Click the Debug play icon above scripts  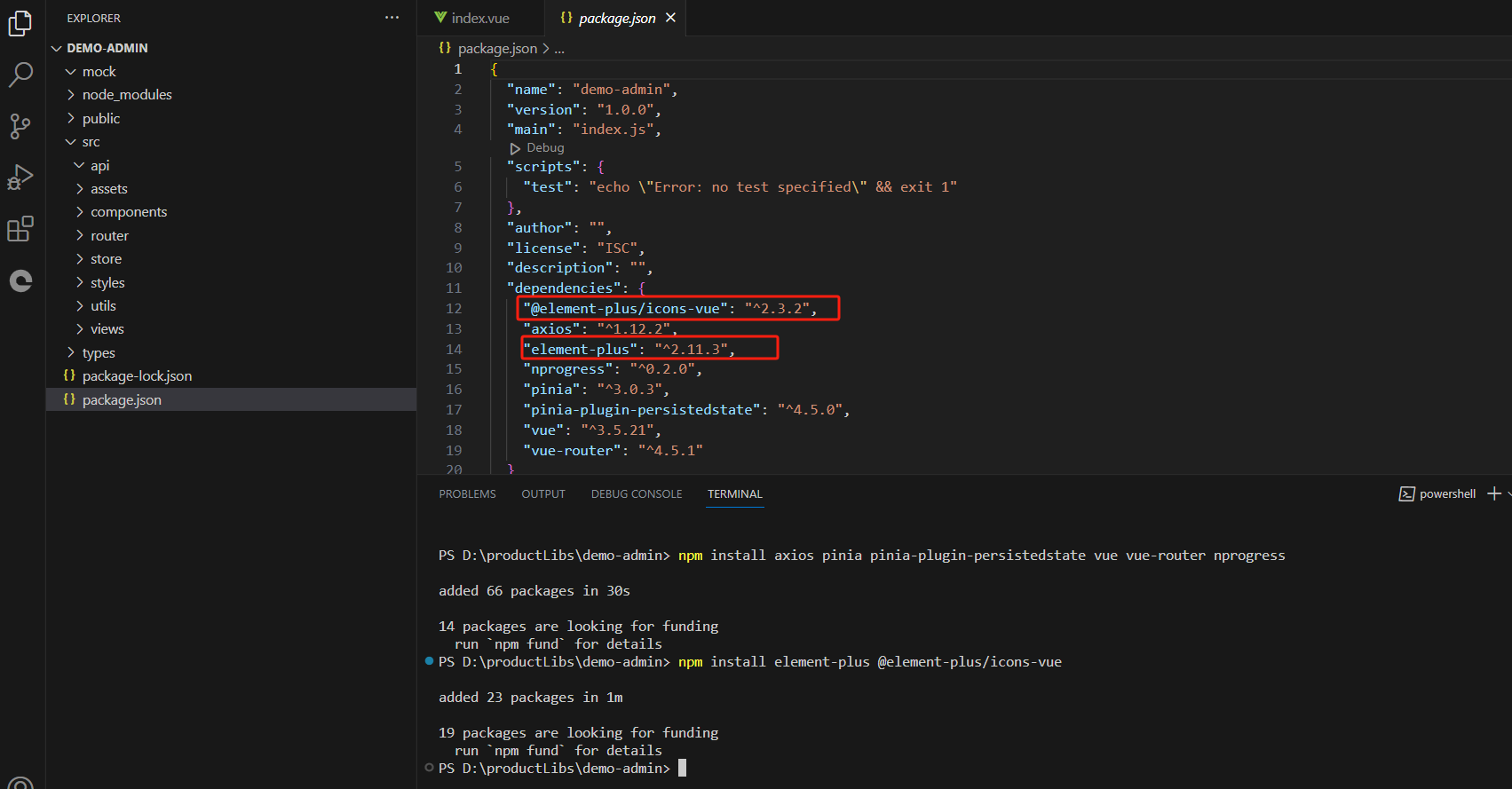[x=515, y=148]
